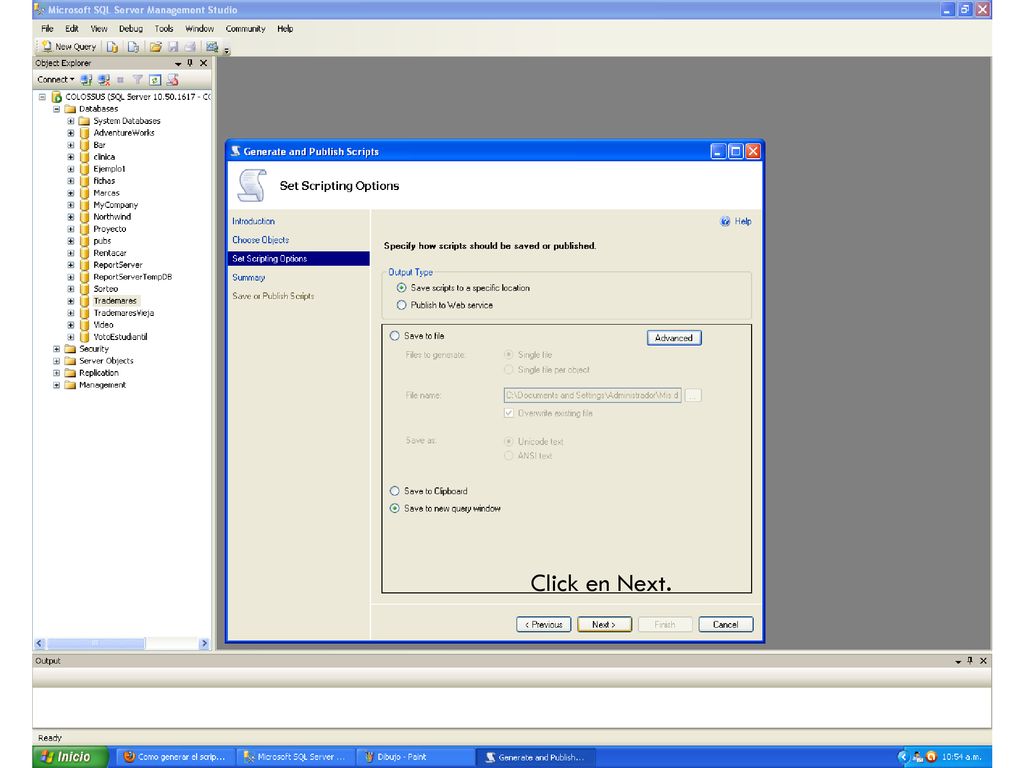Click the Inicio start button
This screenshot has width=1024, height=768.
click(x=69, y=757)
